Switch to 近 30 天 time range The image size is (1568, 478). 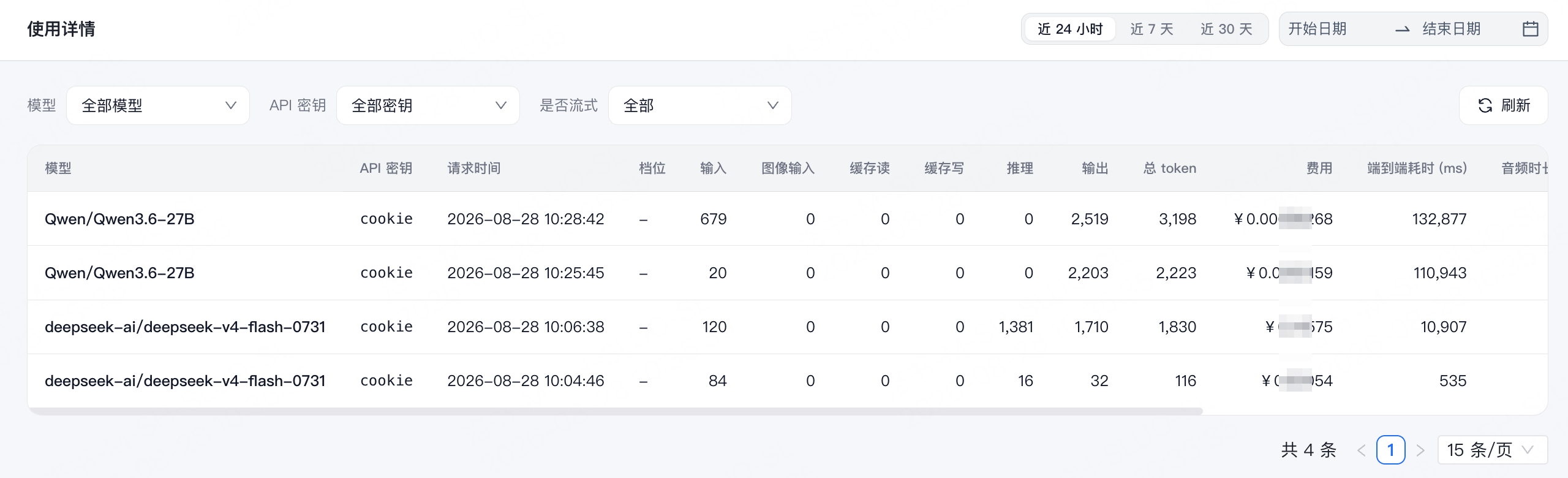coord(1226,29)
